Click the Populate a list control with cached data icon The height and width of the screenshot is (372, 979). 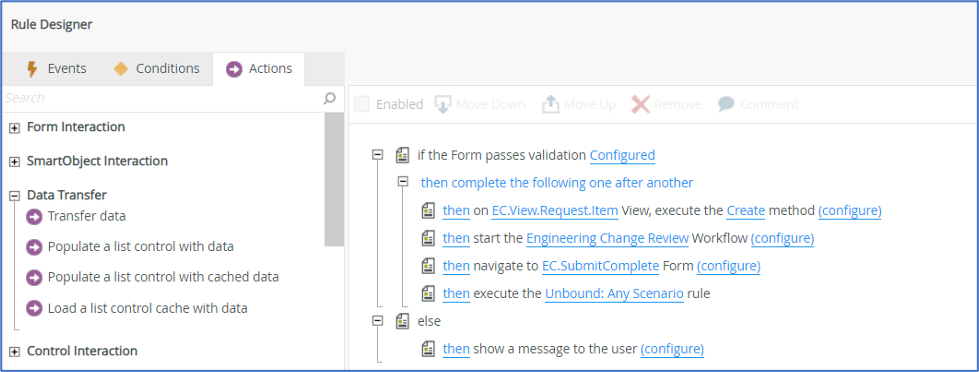(x=34, y=277)
